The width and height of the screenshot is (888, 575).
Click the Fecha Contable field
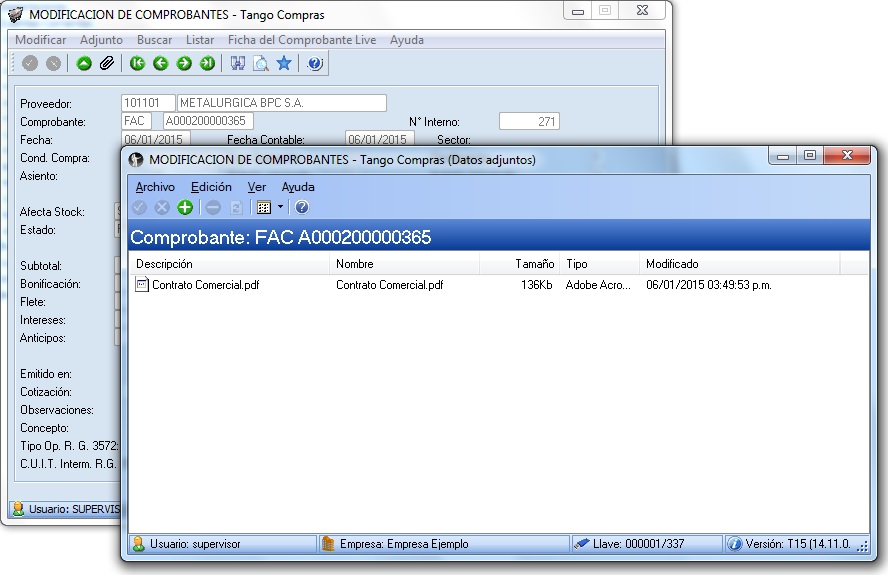[x=379, y=139]
